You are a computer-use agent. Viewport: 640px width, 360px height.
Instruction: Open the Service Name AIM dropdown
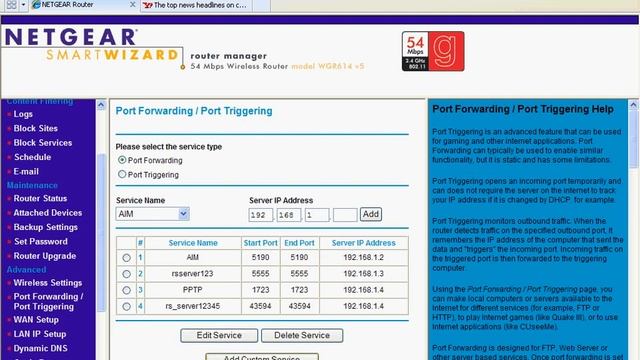(x=152, y=214)
